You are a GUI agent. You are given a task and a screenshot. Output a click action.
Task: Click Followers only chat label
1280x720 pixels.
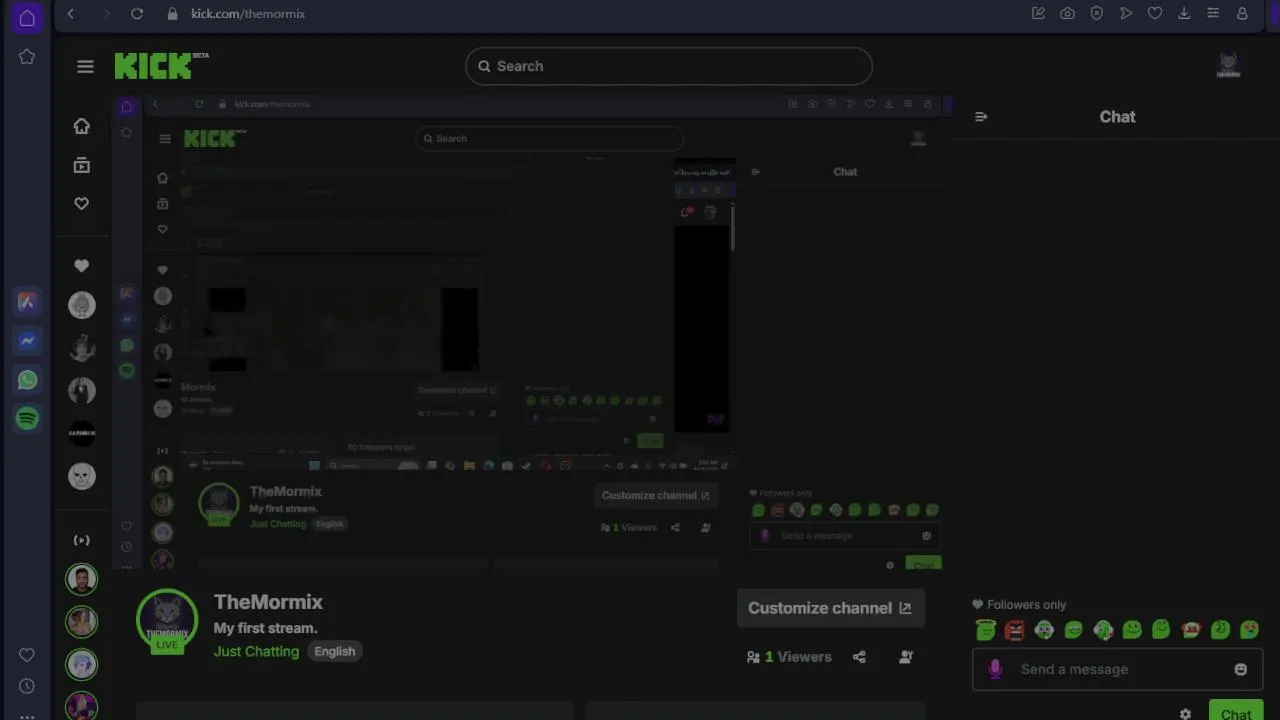[x=1019, y=604]
